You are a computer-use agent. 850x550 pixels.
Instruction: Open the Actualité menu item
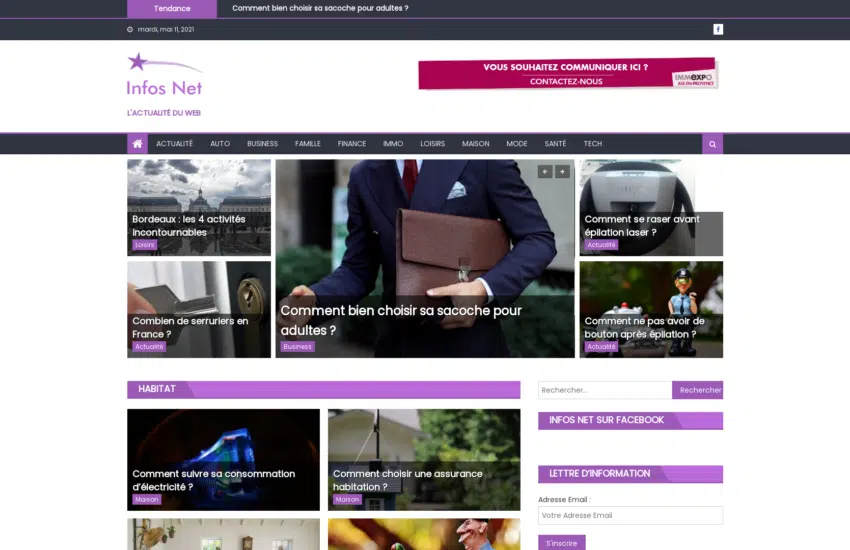(174, 144)
